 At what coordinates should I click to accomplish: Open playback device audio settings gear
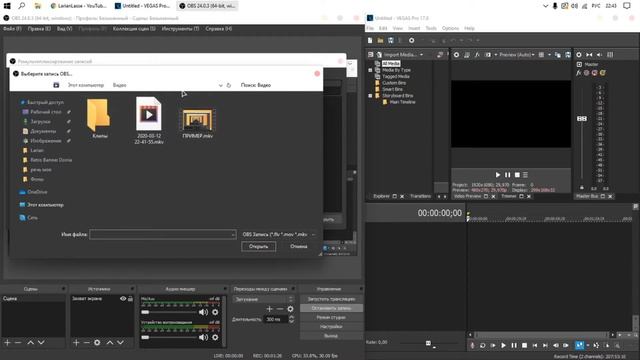point(215,338)
